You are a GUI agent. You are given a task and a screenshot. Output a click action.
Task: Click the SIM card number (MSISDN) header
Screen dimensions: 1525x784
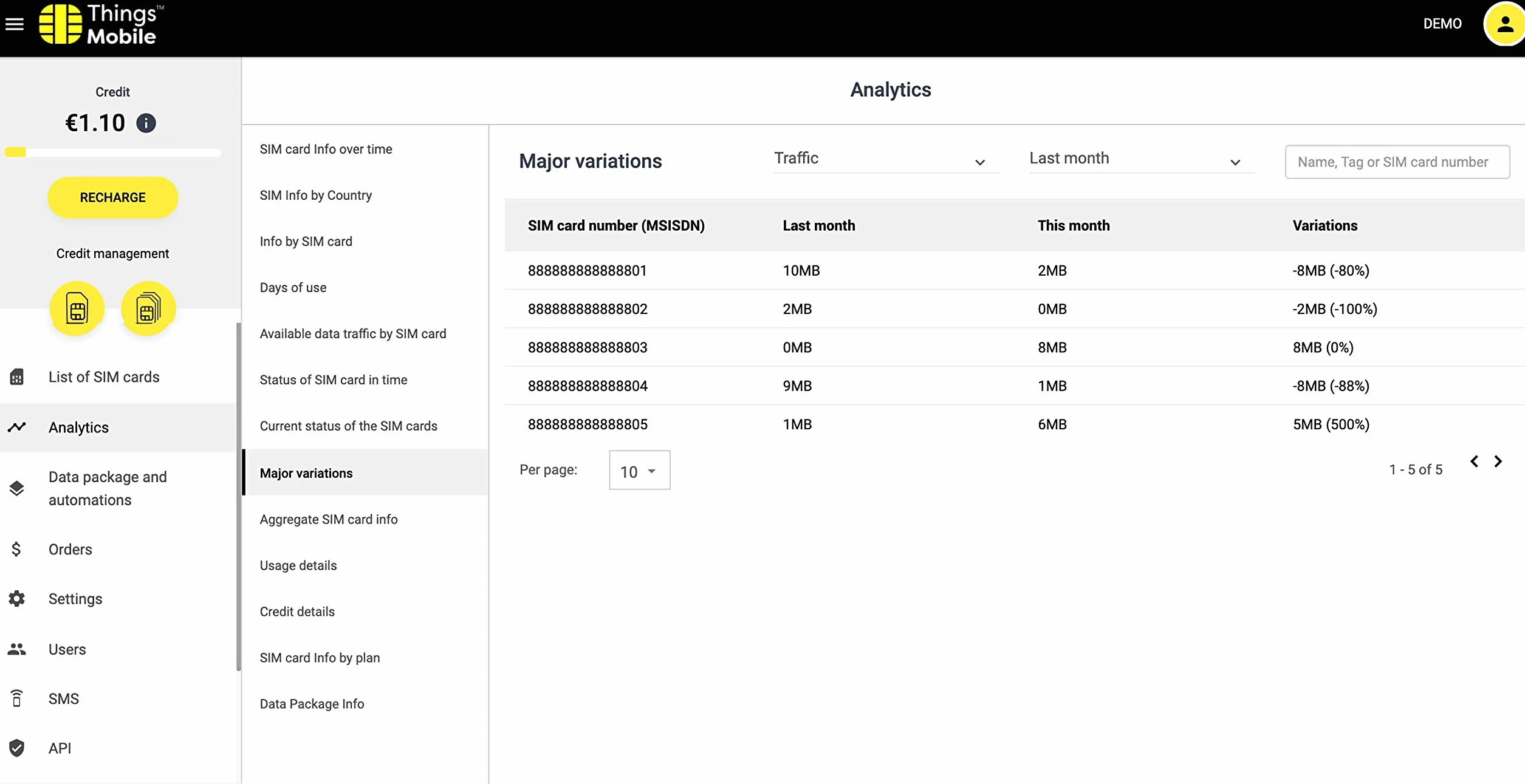(616, 226)
